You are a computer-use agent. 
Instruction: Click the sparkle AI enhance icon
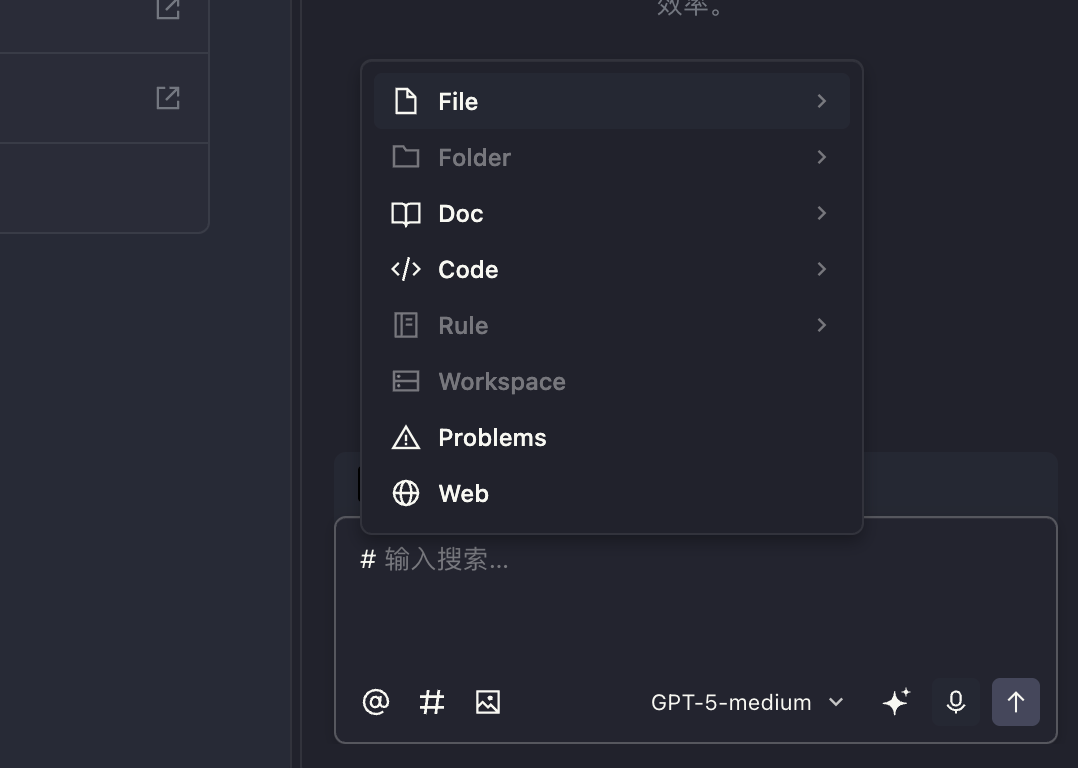(x=895, y=702)
